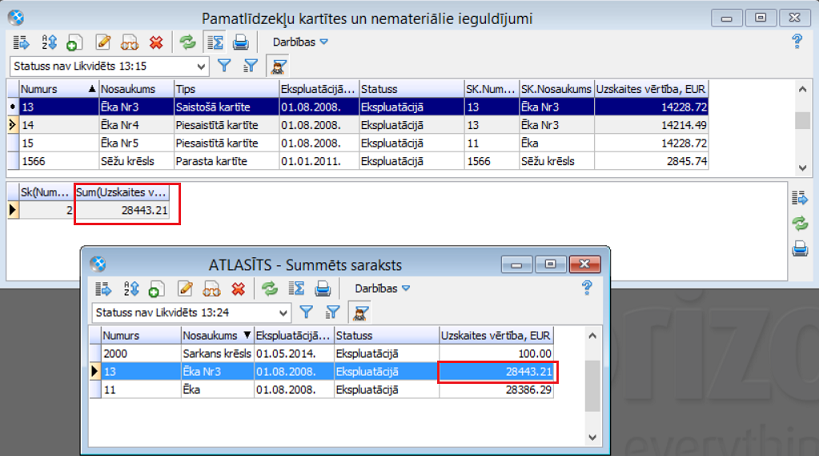The height and width of the screenshot is (456, 819).
Task: Click the user filter icon in main window
Action: coord(278,66)
